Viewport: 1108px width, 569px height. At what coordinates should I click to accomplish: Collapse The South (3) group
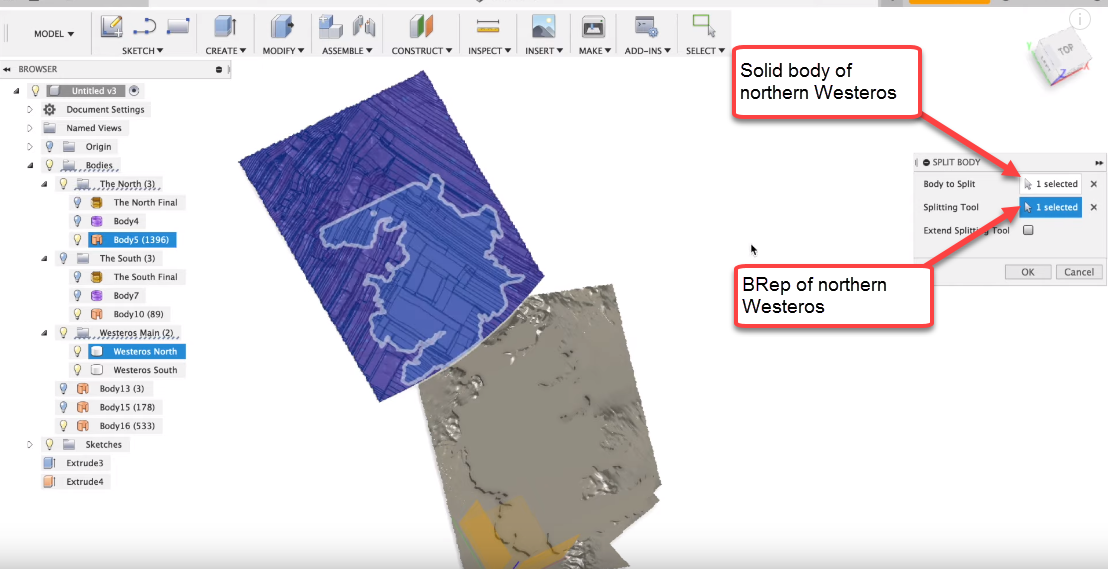click(x=44, y=258)
